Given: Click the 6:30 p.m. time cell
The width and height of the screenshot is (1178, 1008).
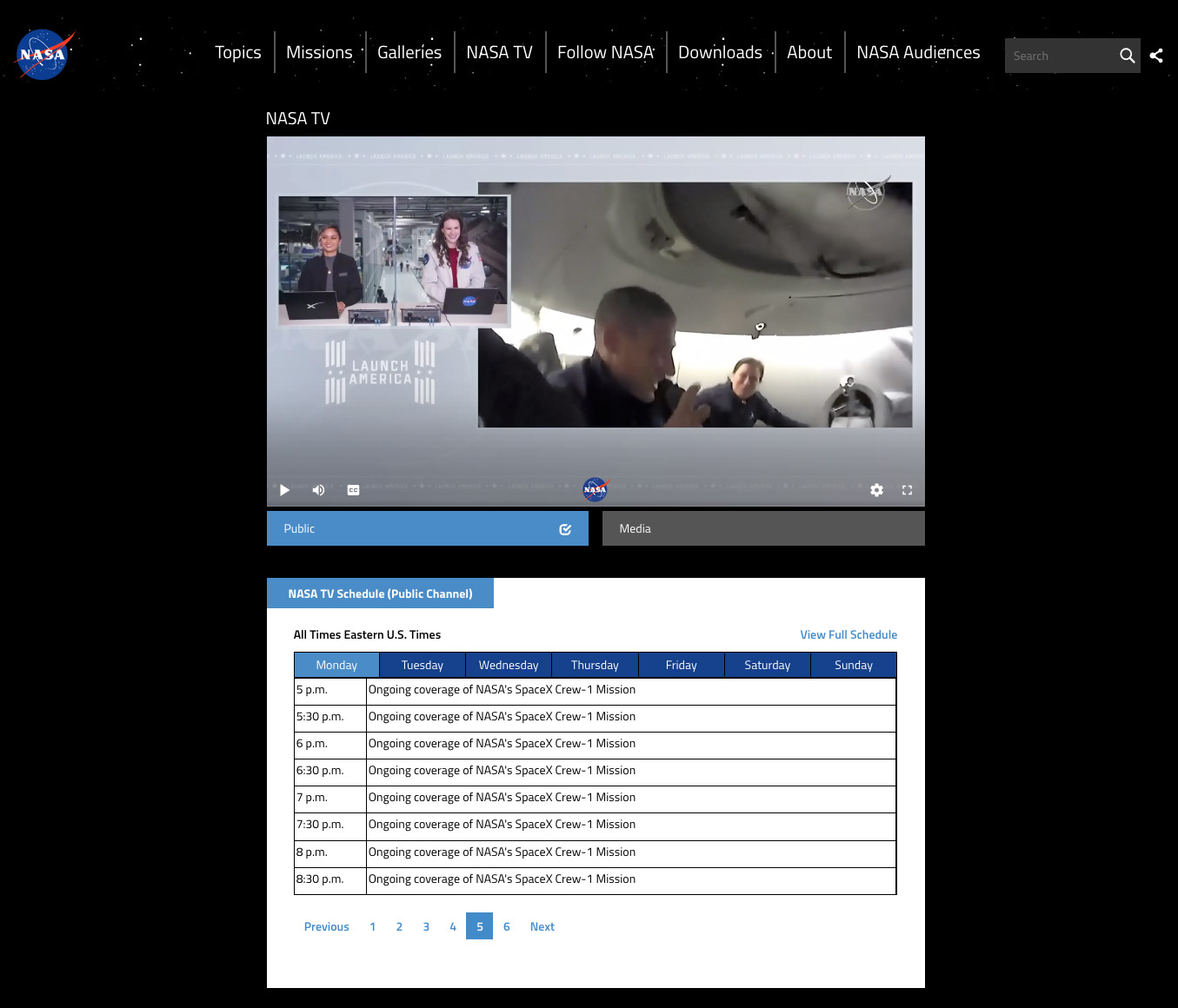Looking at the screenshot, I should pyautogui.click(x=330, y=771).
